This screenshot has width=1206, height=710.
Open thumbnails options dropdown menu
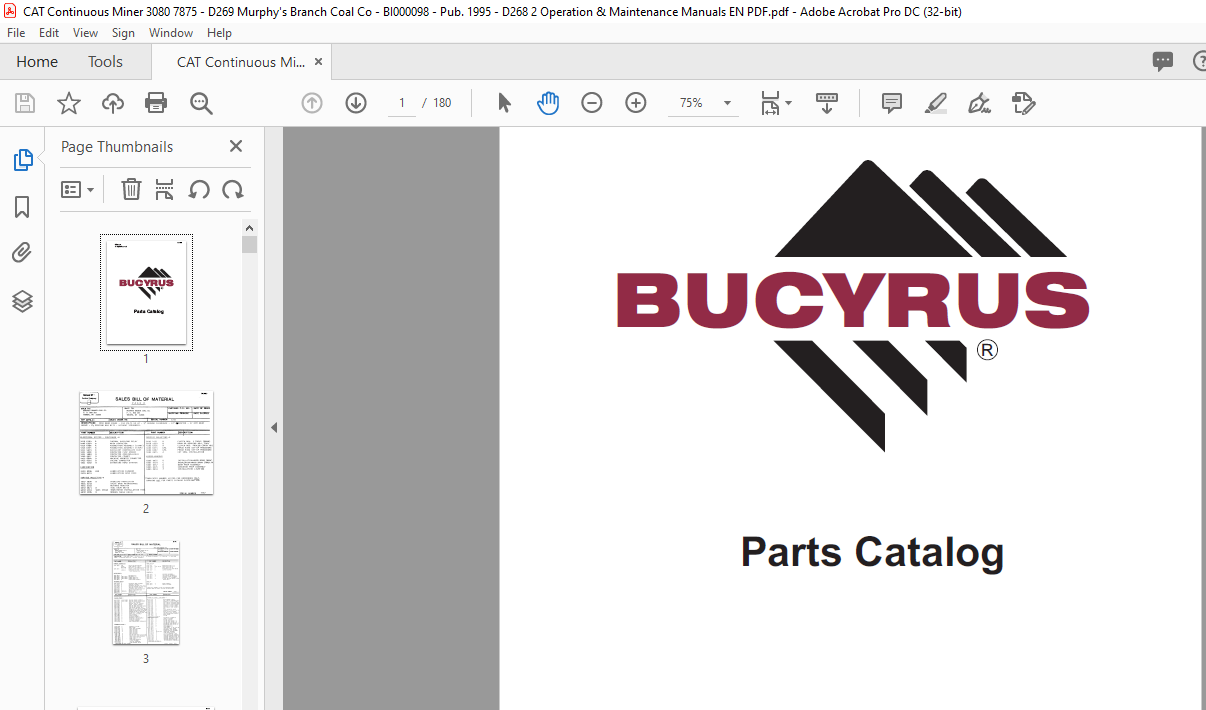78,189
